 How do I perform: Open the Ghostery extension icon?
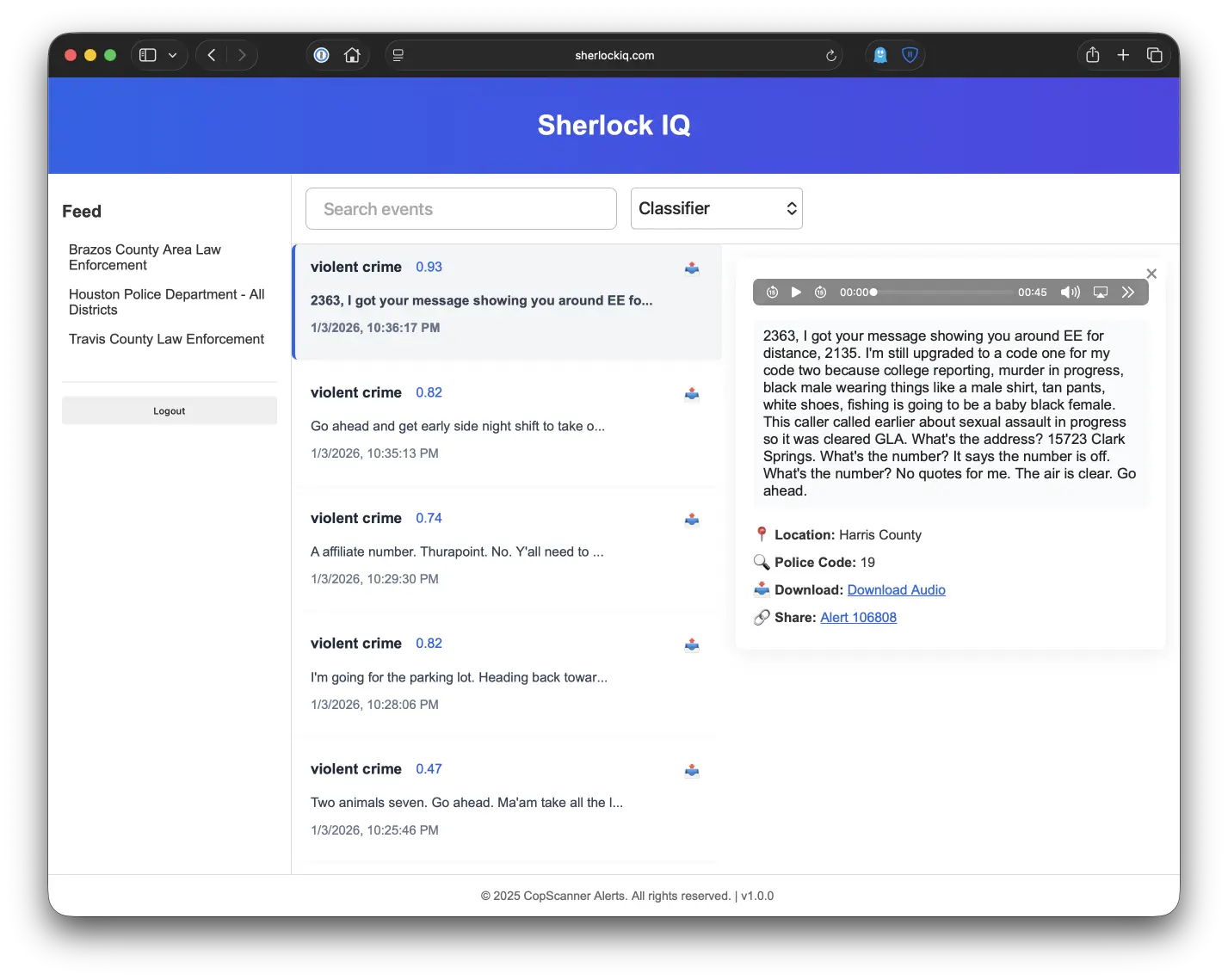[880, 55]
